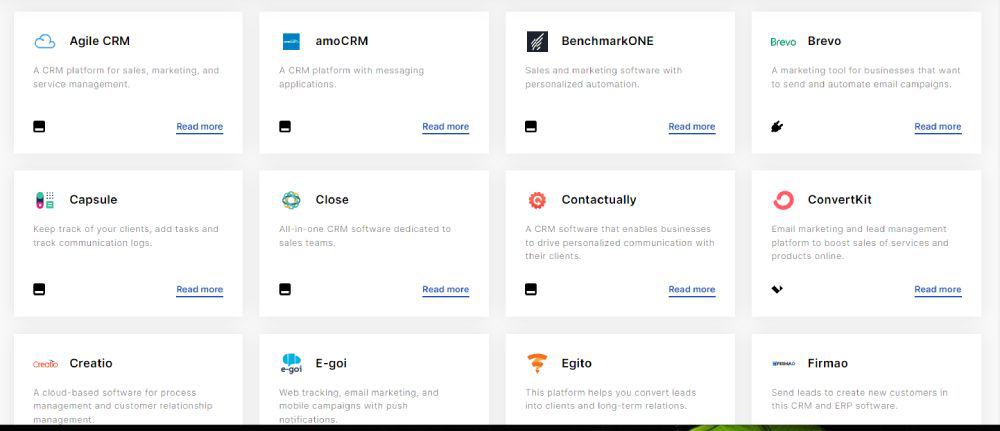Click the green Brevo logo
The image size is (1000, 431).
tap(783, 41)
